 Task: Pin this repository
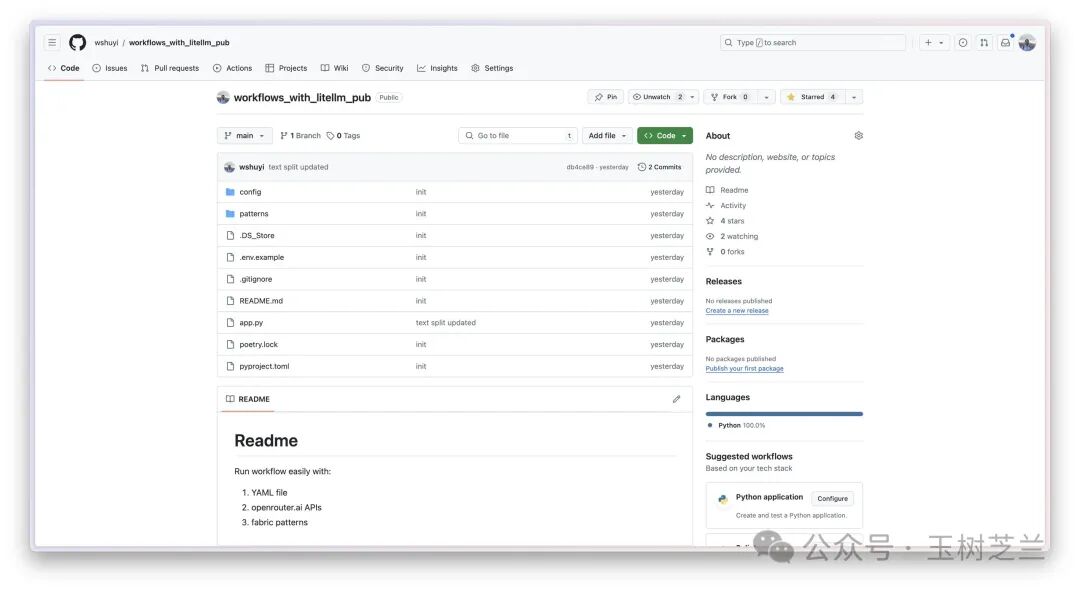click(x=605, y=97)
